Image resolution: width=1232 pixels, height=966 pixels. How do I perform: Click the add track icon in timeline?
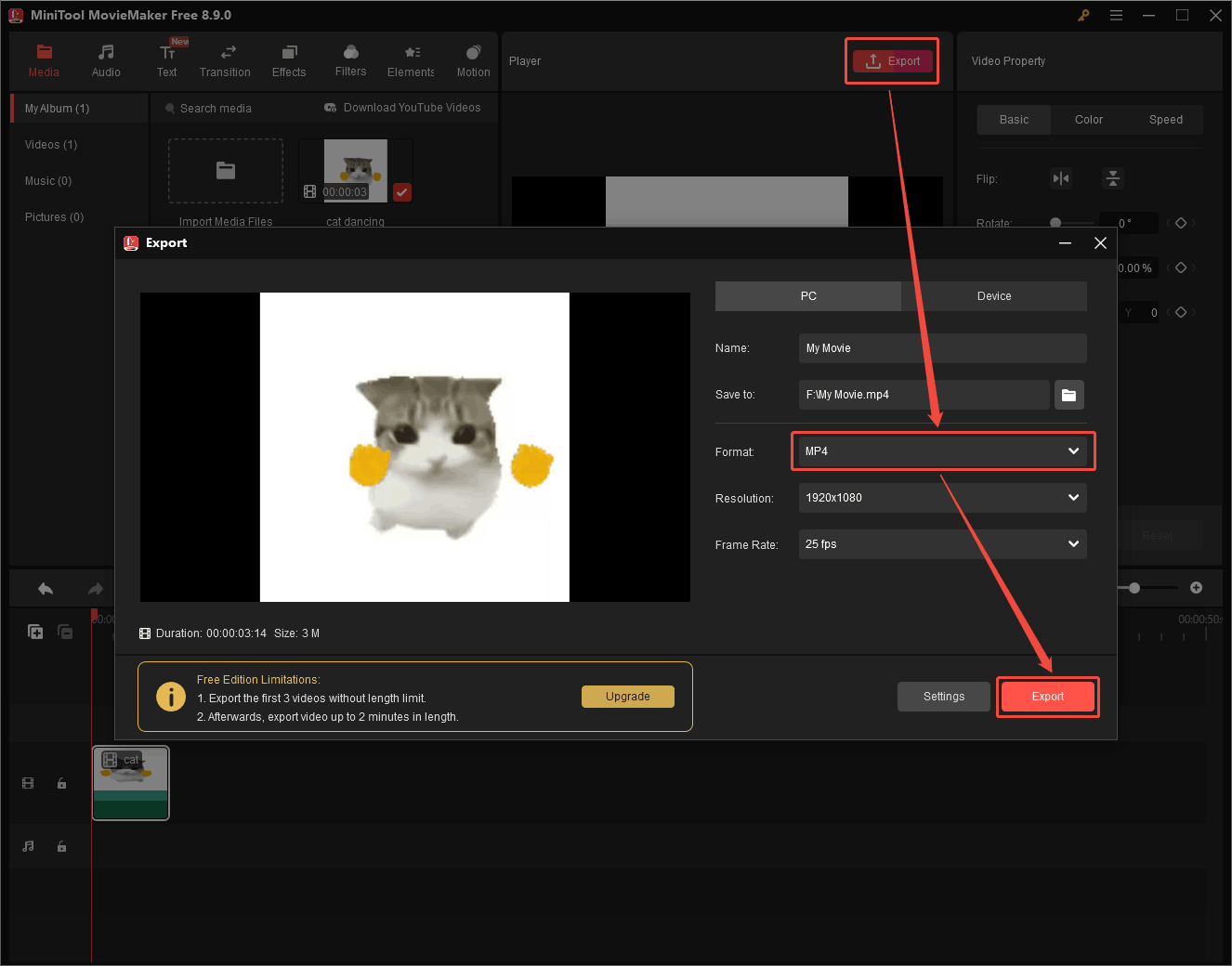tap(35, 632)
